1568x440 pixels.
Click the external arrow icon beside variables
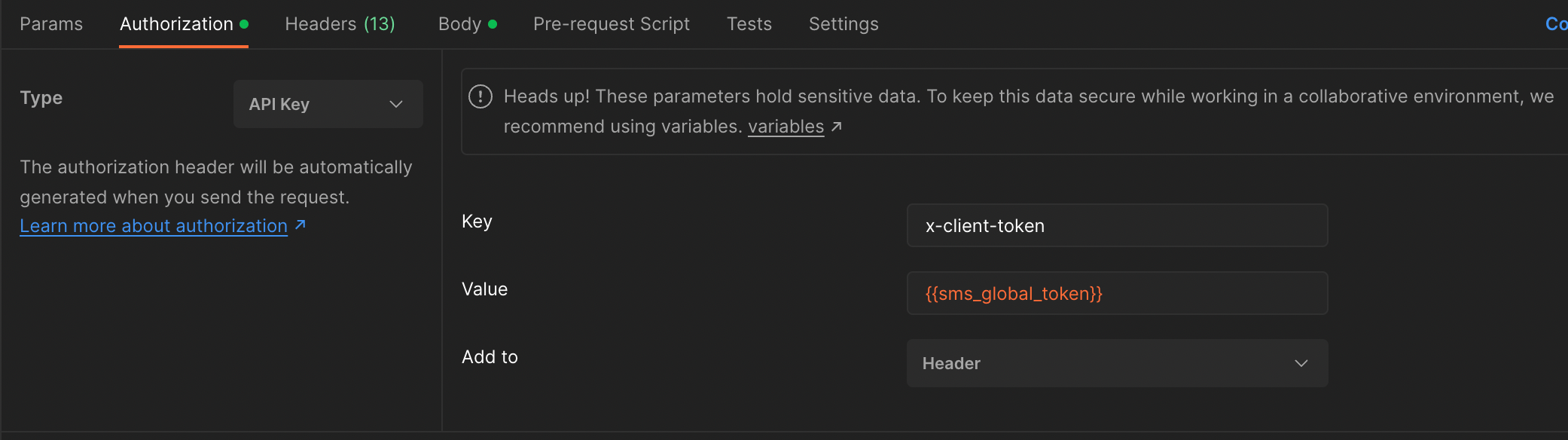pos(836,127)
